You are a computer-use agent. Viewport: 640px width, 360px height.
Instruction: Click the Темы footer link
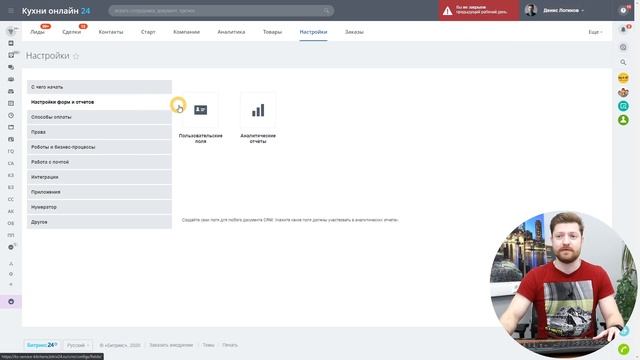208,345
